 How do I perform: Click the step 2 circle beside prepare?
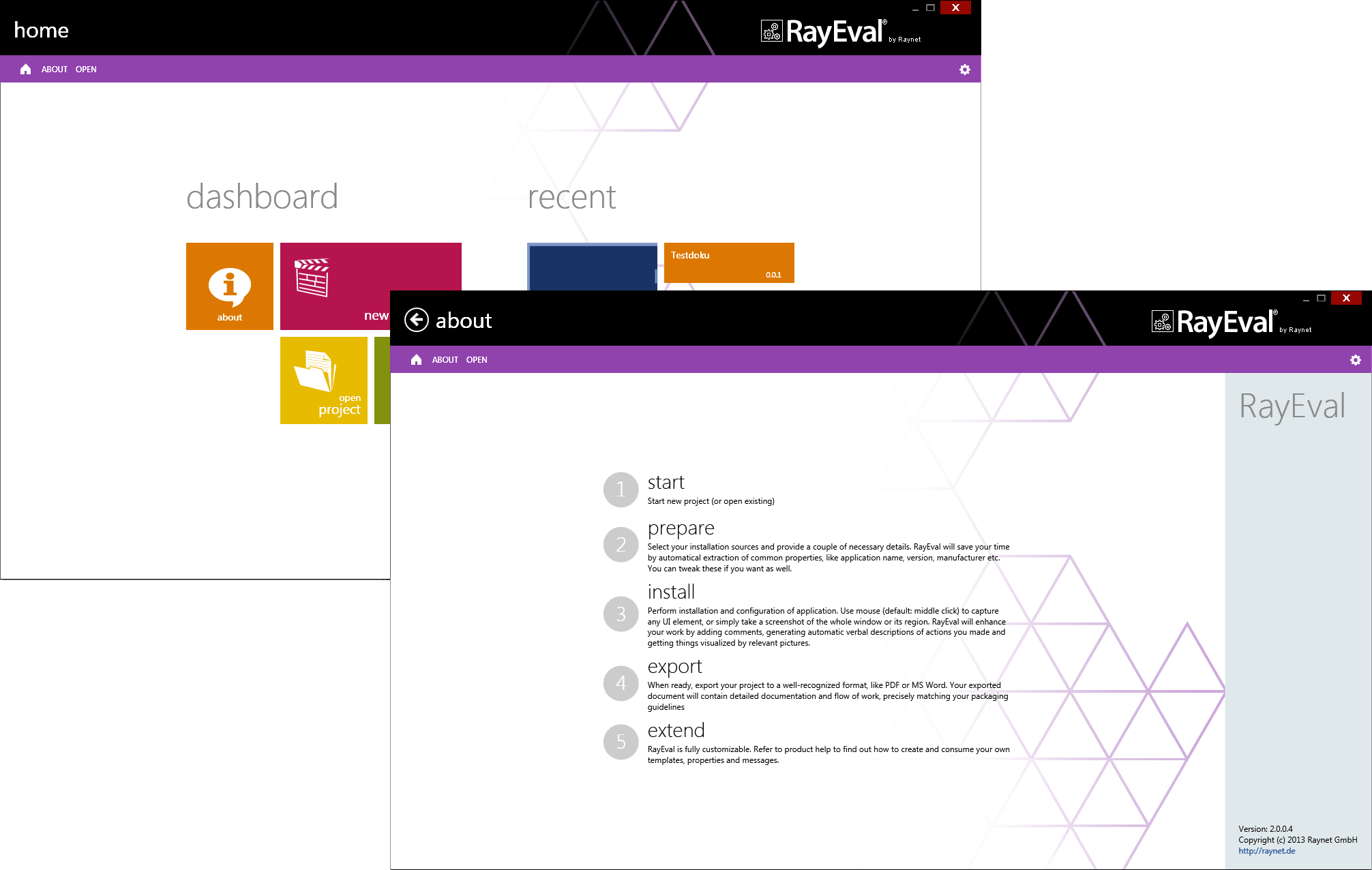point(621,544)
